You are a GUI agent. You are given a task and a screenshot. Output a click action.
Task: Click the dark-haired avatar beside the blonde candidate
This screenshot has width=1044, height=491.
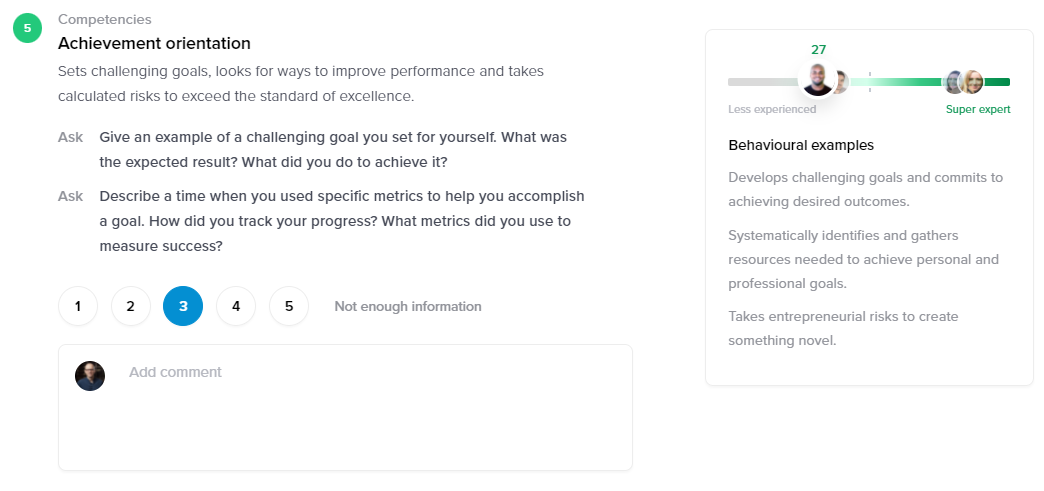pyautogui.click(x=954, y=82)
